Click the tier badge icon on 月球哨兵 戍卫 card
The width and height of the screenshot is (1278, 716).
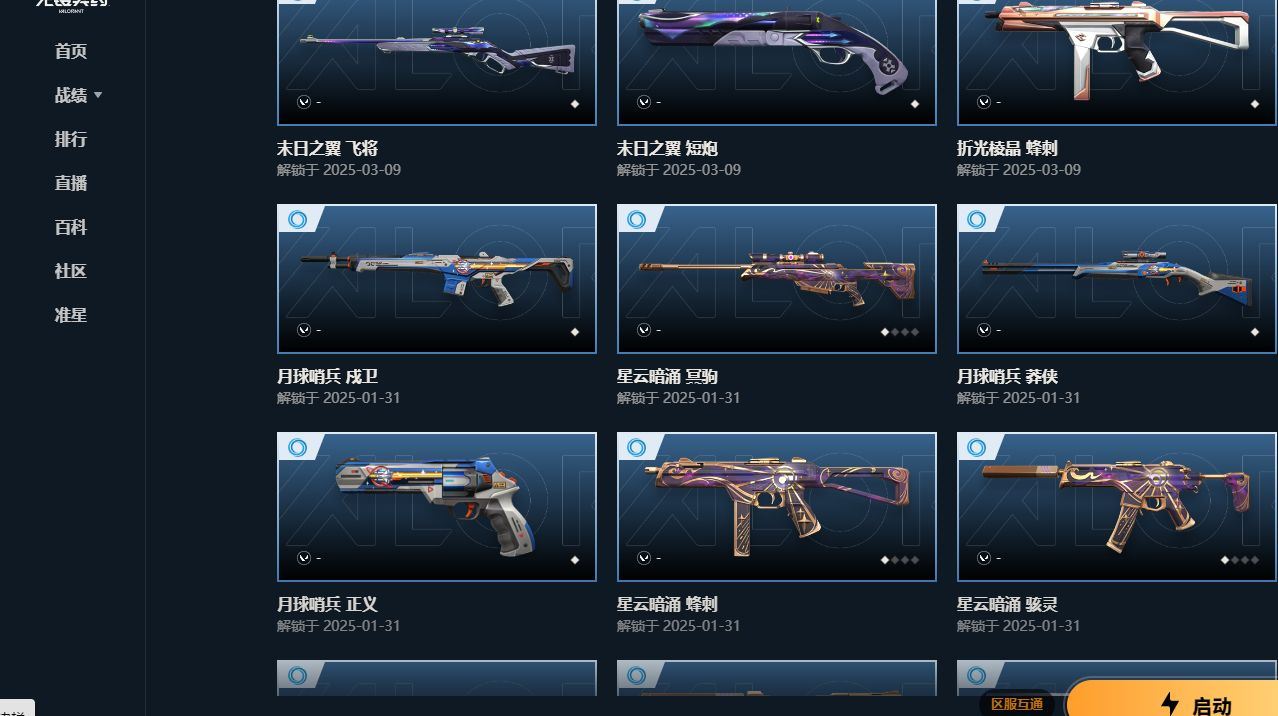click(x=297, y=219)
